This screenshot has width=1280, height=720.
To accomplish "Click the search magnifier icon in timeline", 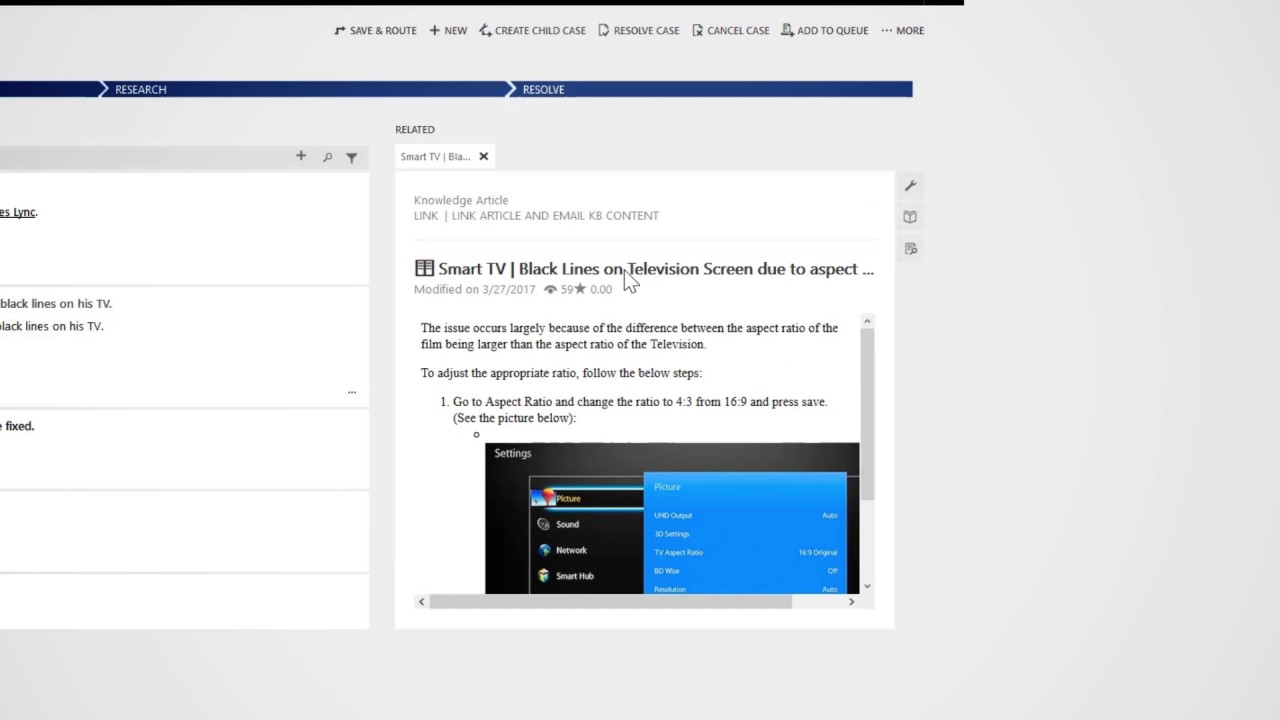I will [327, 157].
